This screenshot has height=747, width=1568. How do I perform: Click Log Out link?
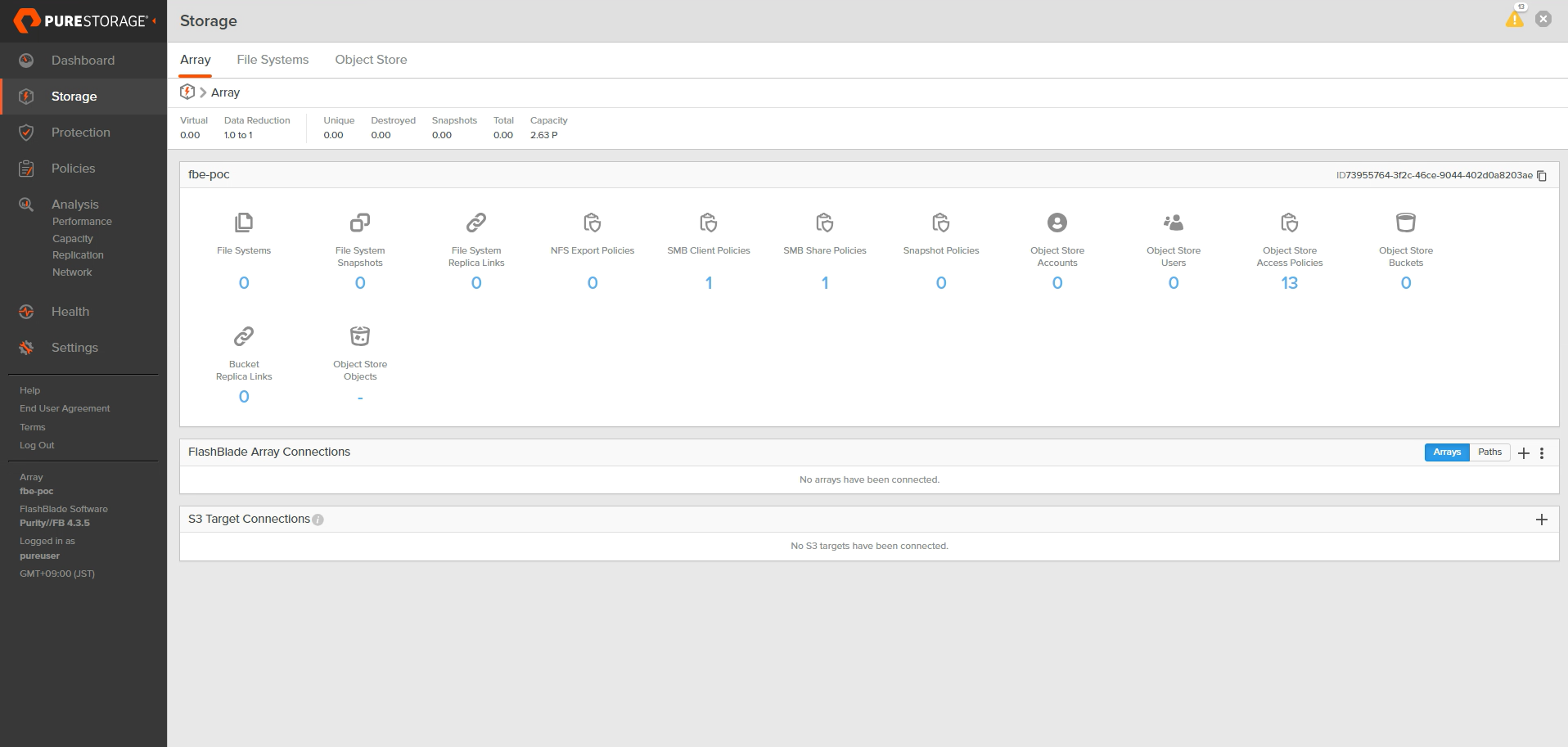37,446
